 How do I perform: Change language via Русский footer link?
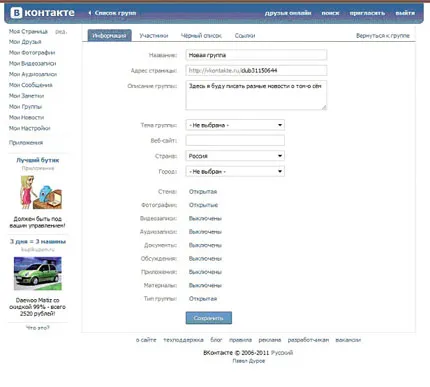point(282,353)
